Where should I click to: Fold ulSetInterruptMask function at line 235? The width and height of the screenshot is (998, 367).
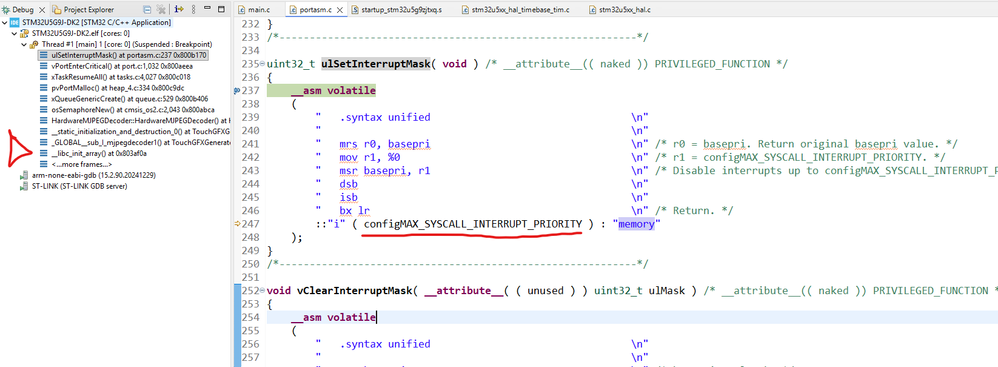point(262,64)
